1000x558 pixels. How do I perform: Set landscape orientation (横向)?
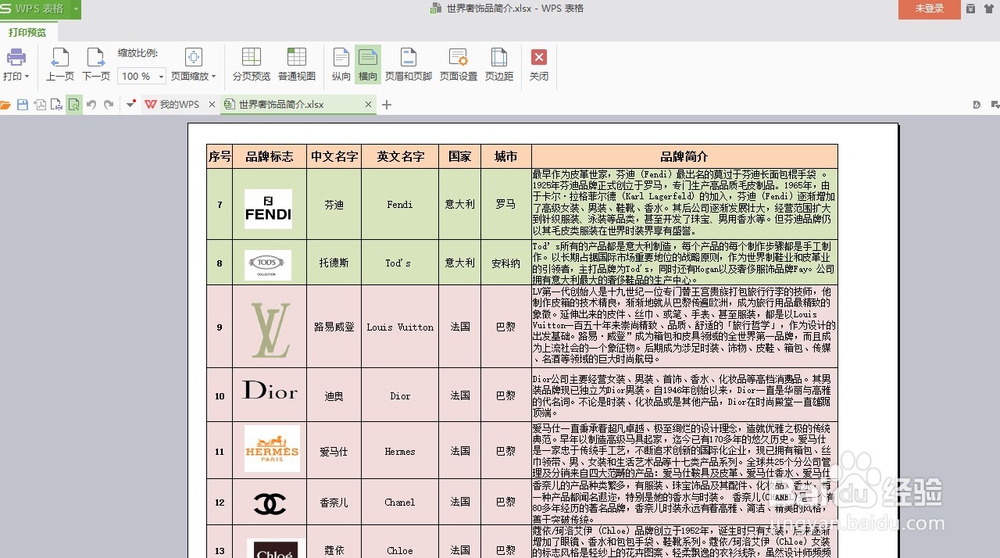pyautogui.click(x=368, y=64)
